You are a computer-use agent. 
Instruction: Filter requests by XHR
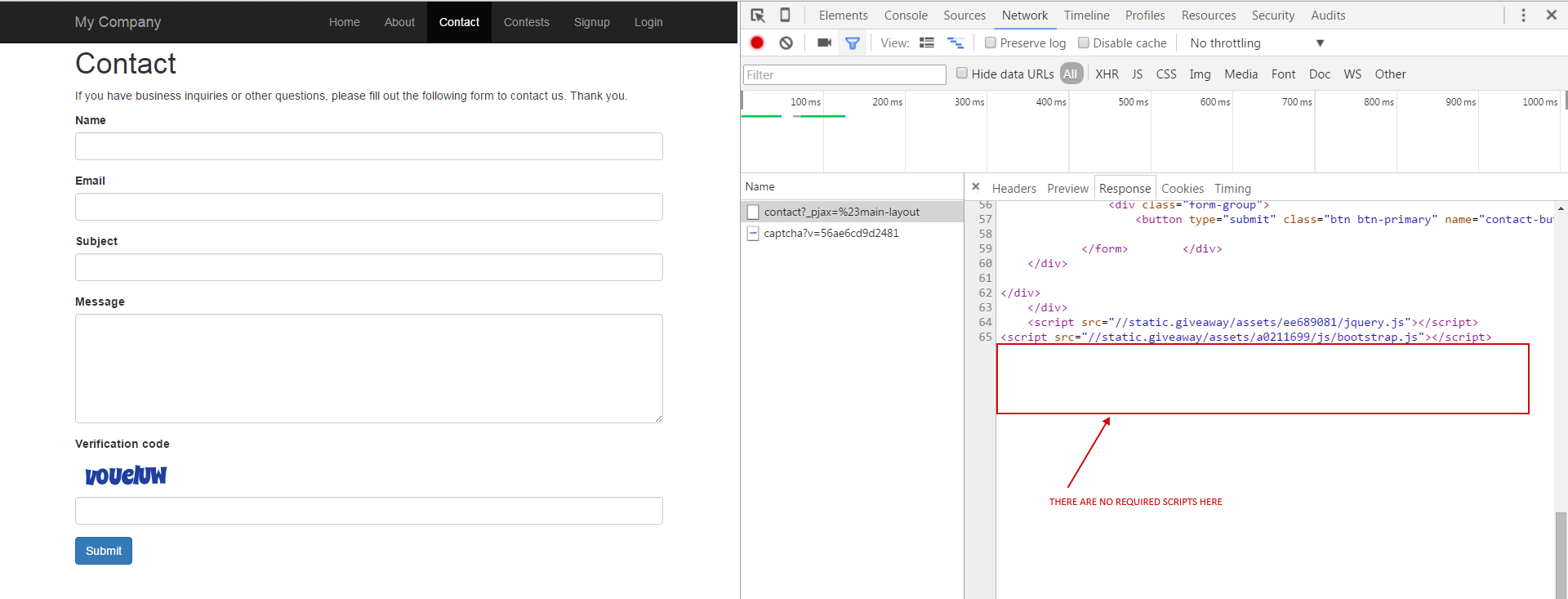click(x=1107, y=74)
